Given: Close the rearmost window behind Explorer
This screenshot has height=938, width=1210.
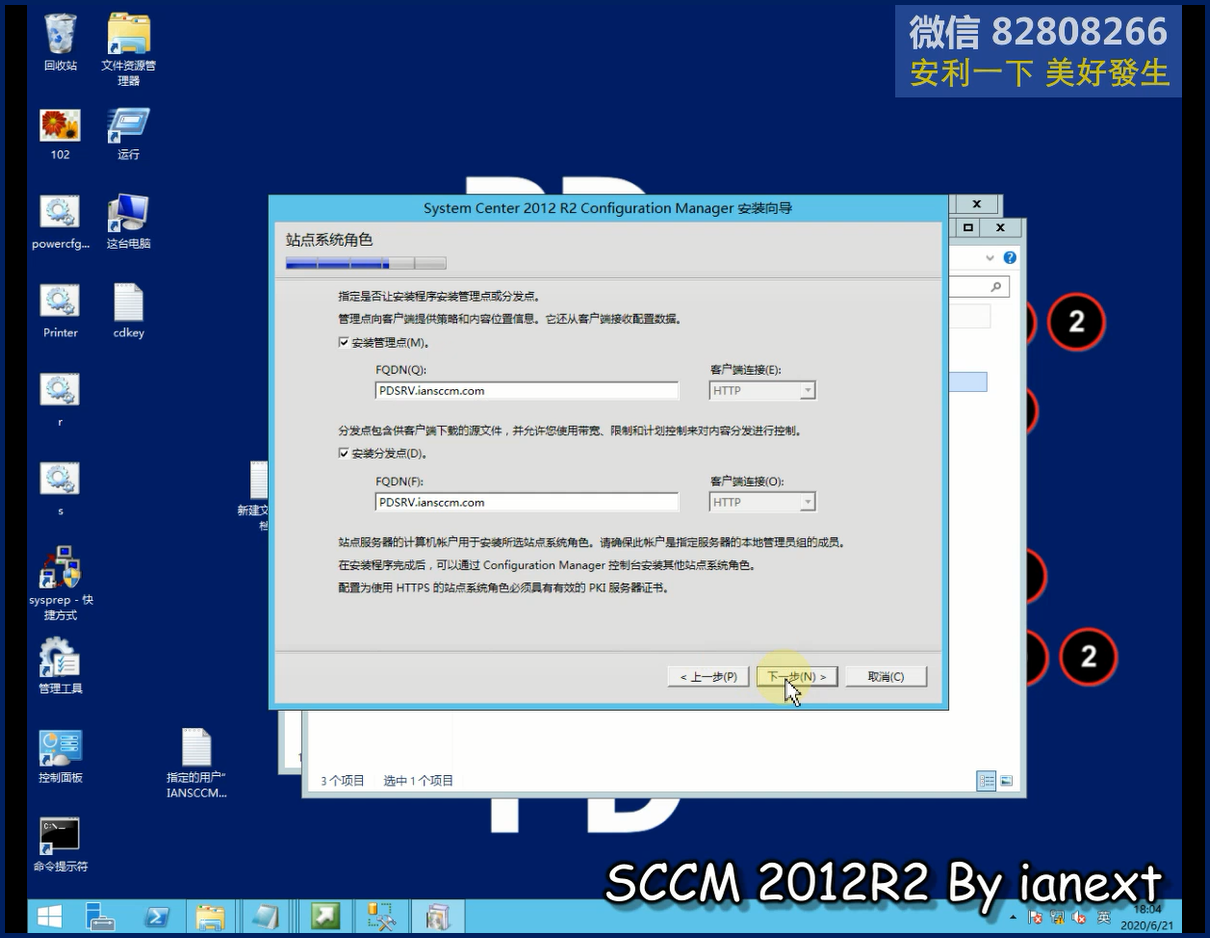Looking at the screenshot, I should pyautogui.click(x=977, y=204).
